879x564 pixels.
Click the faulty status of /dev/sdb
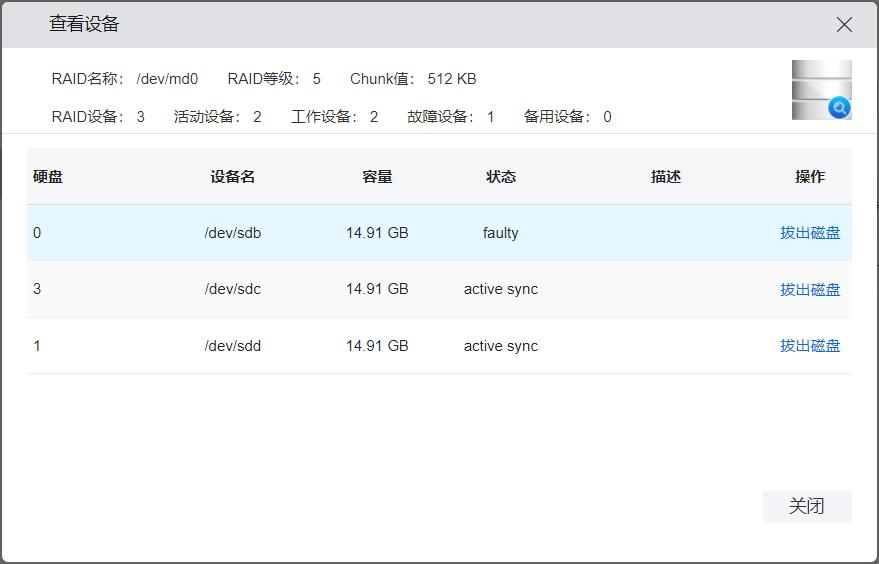pyautogui.click(x=501, y=233)
